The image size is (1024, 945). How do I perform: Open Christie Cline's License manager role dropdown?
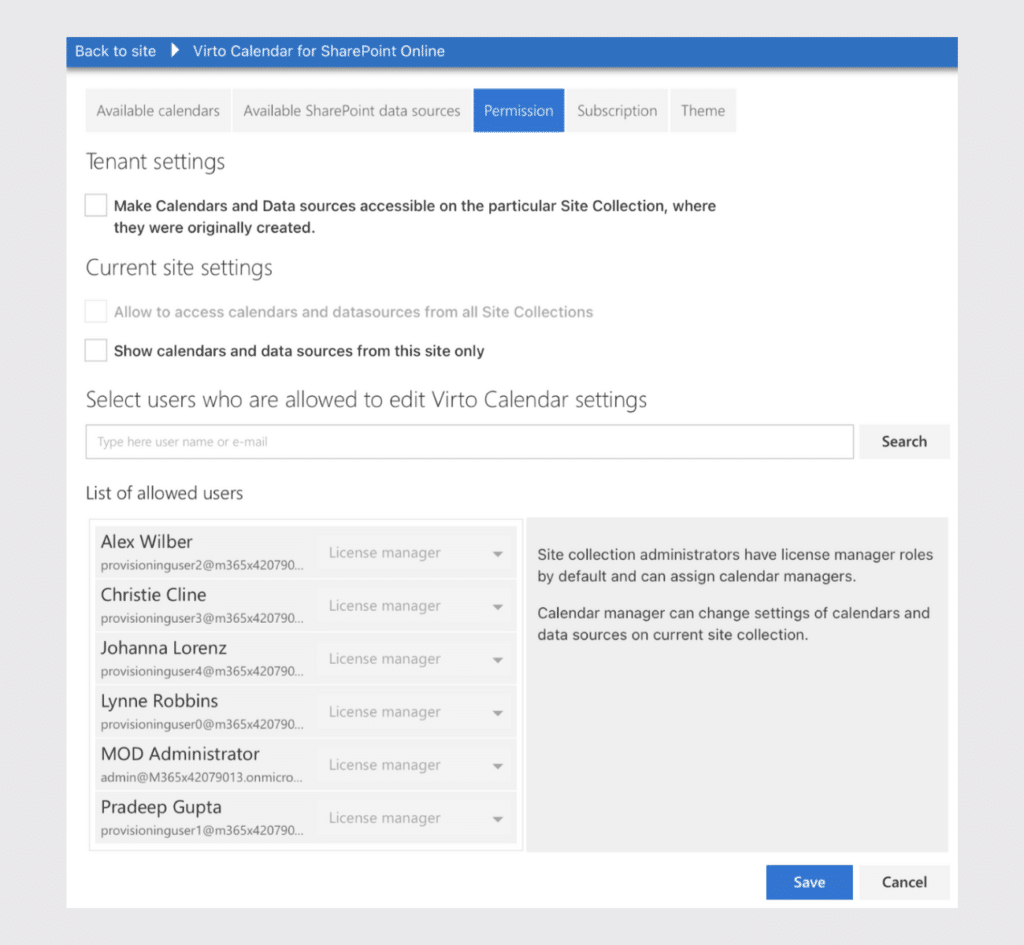click(415, 606)
